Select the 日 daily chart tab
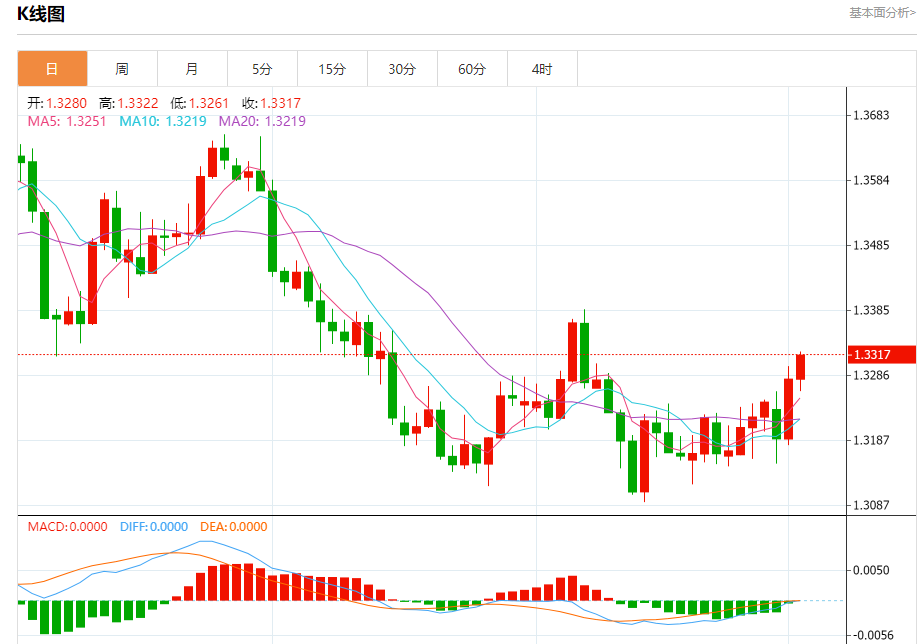The width and height of the screenshot is (924, 644). 52,69
